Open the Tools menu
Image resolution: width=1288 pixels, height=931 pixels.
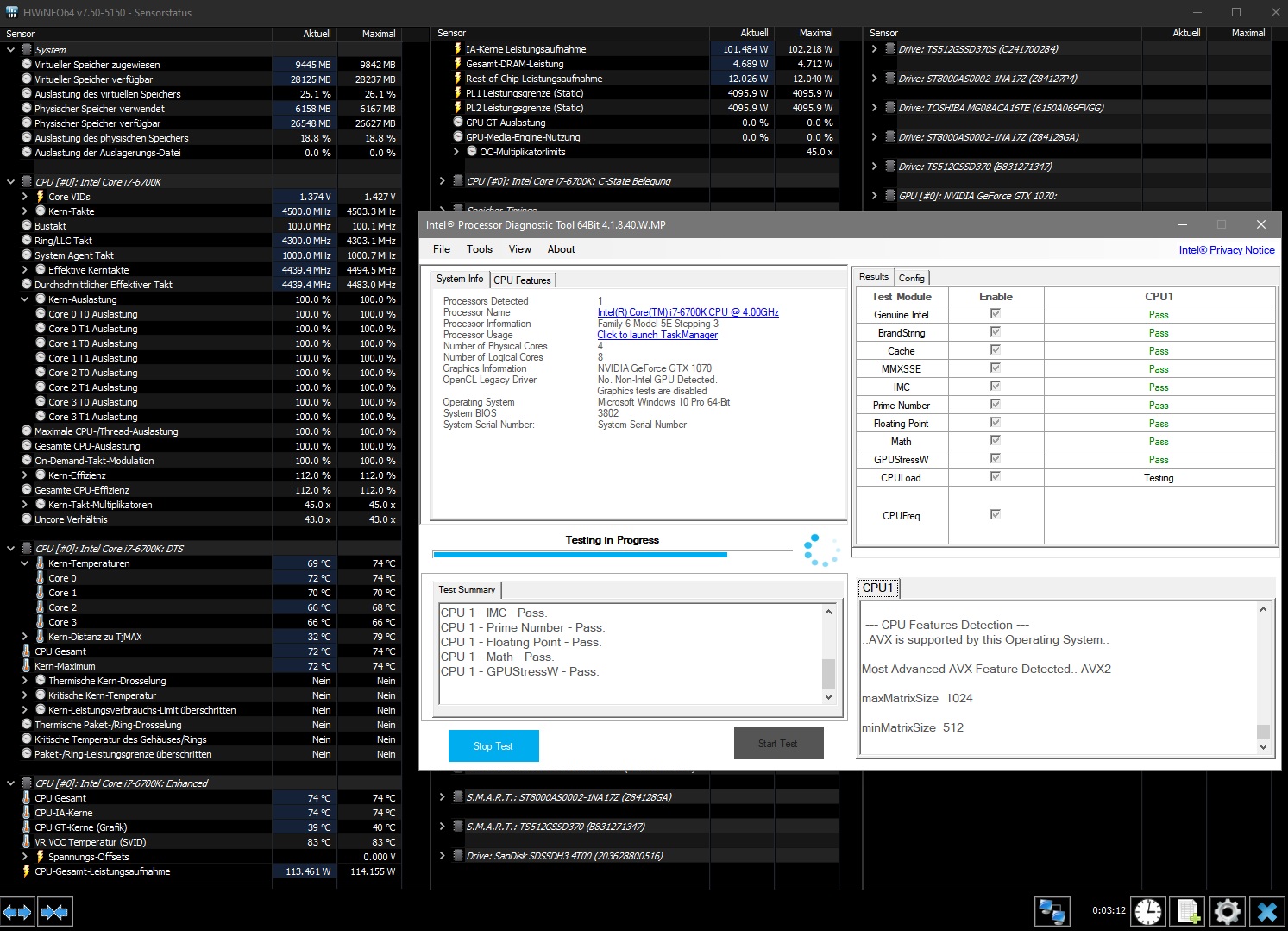pyautogui.click(x=480, y=249)
